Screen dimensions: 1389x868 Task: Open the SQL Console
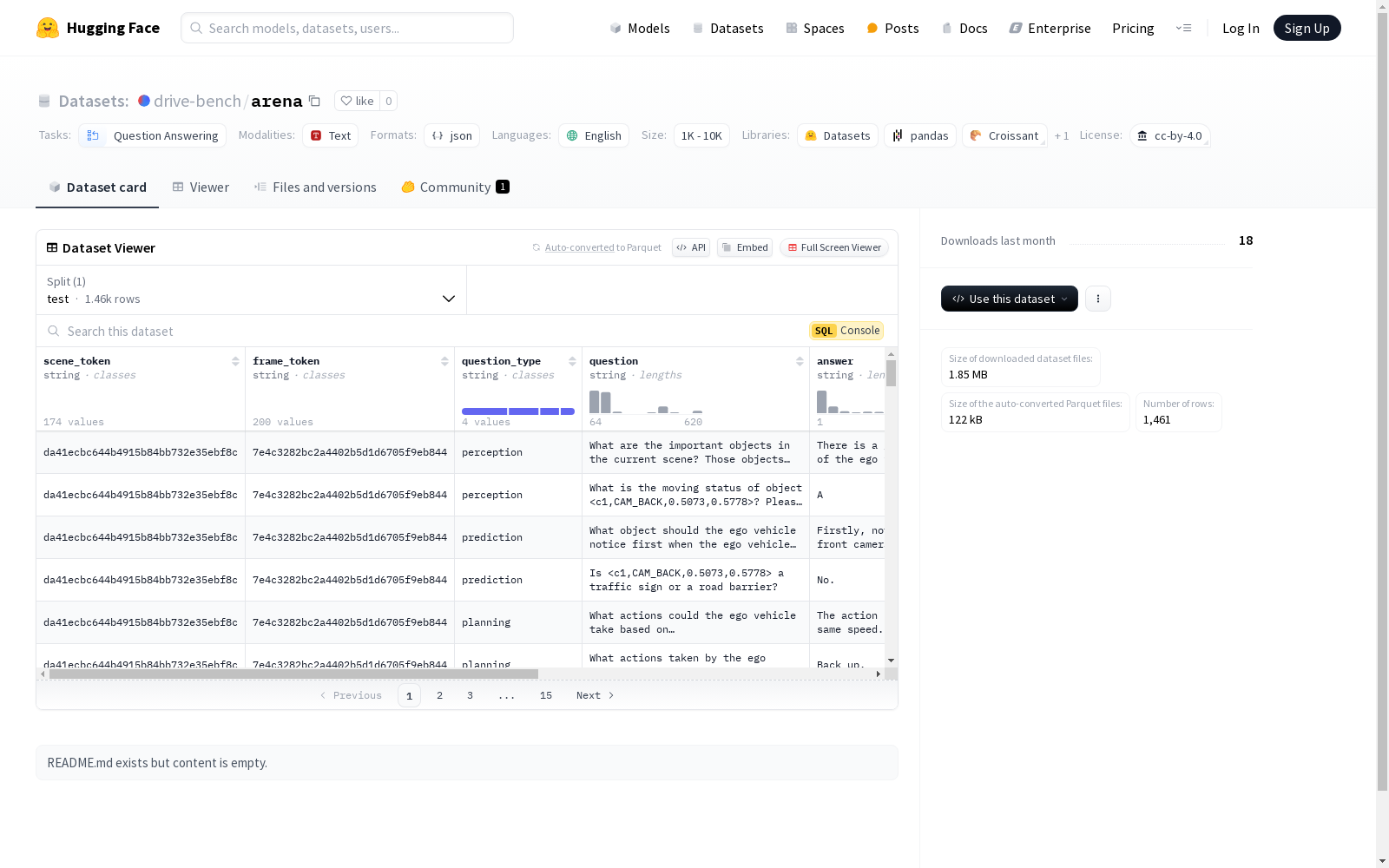846,331
